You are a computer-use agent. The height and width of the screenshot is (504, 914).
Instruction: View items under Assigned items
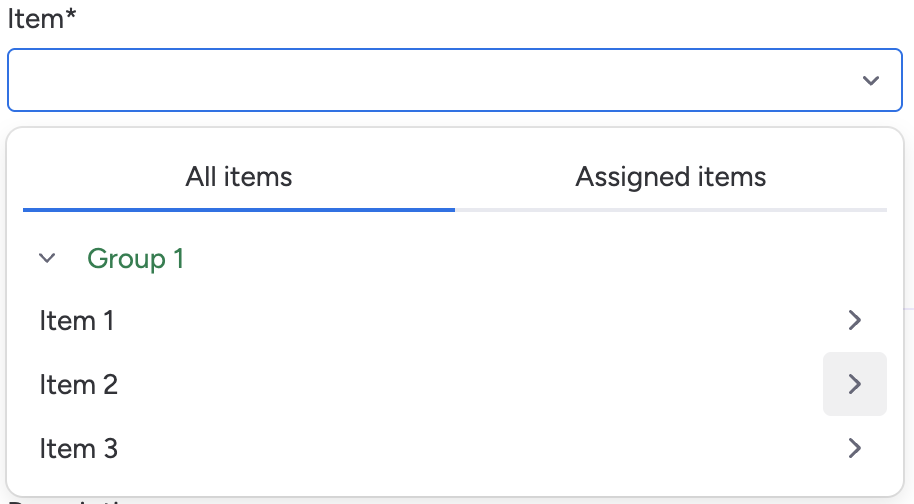click(670, 178)
